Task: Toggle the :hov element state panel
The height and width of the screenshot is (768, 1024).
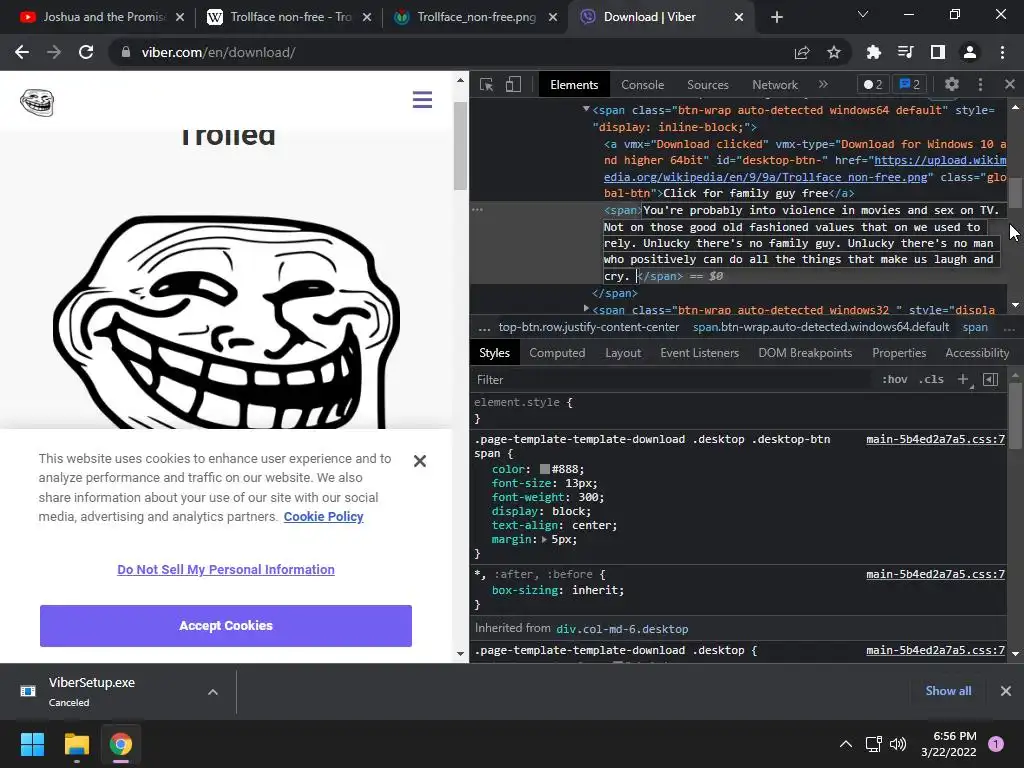Action: (895, 379)
